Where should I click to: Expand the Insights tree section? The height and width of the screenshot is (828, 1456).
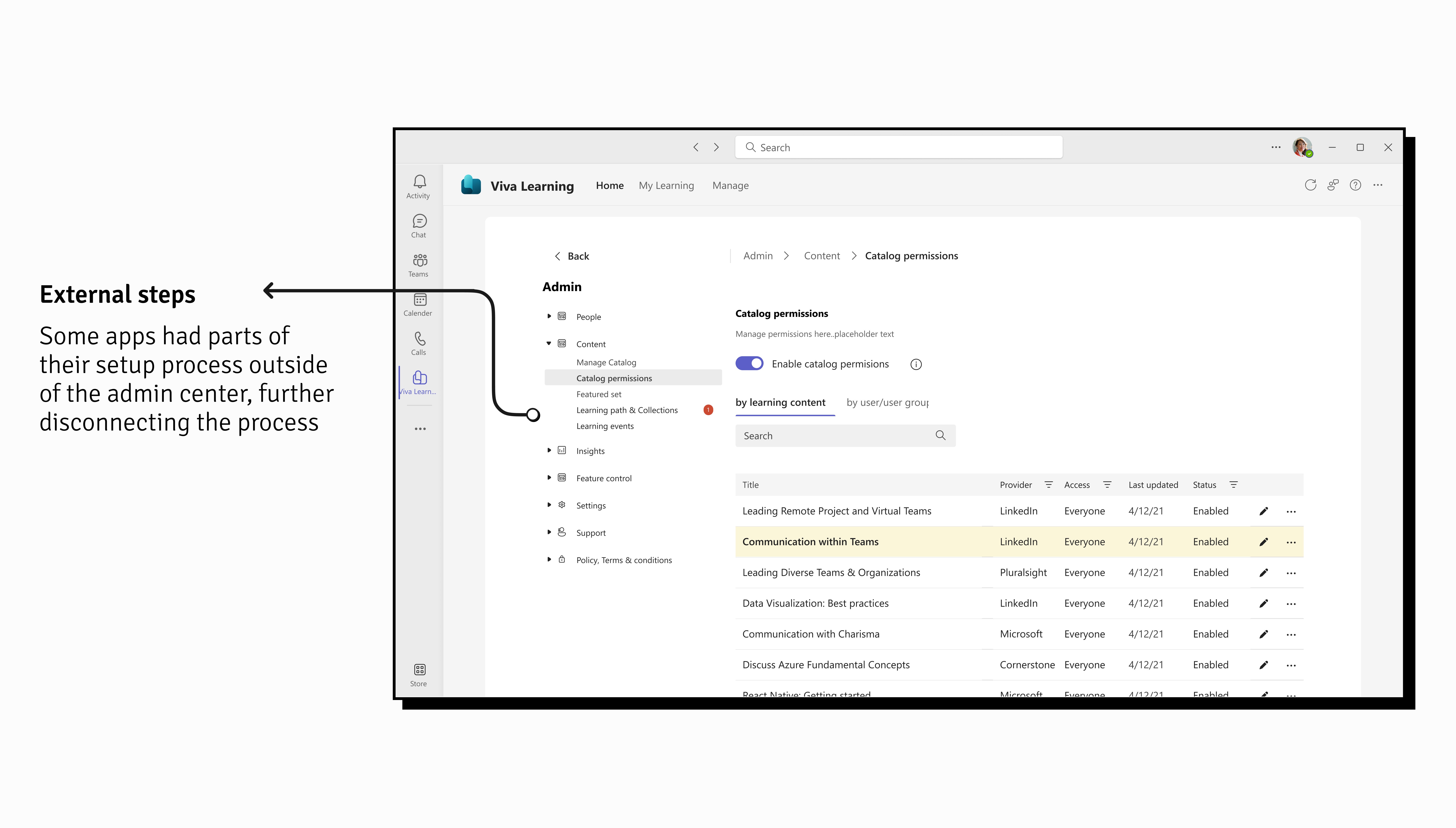tap(549, 450)
